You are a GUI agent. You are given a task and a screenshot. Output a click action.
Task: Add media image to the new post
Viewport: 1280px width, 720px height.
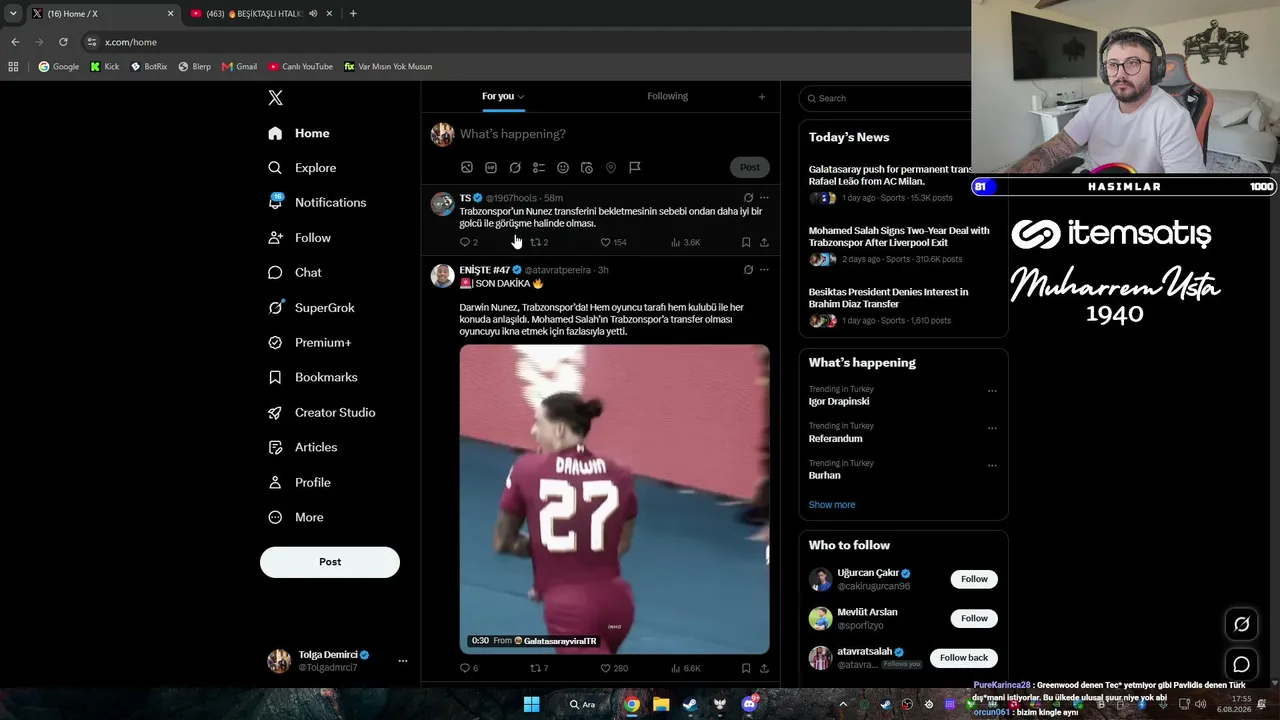[467, 168]
